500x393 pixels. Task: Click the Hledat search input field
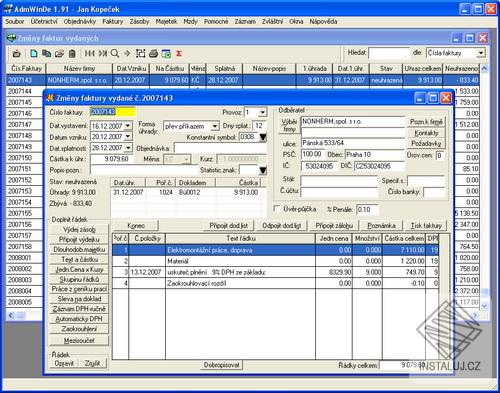(x=389, y=53)
